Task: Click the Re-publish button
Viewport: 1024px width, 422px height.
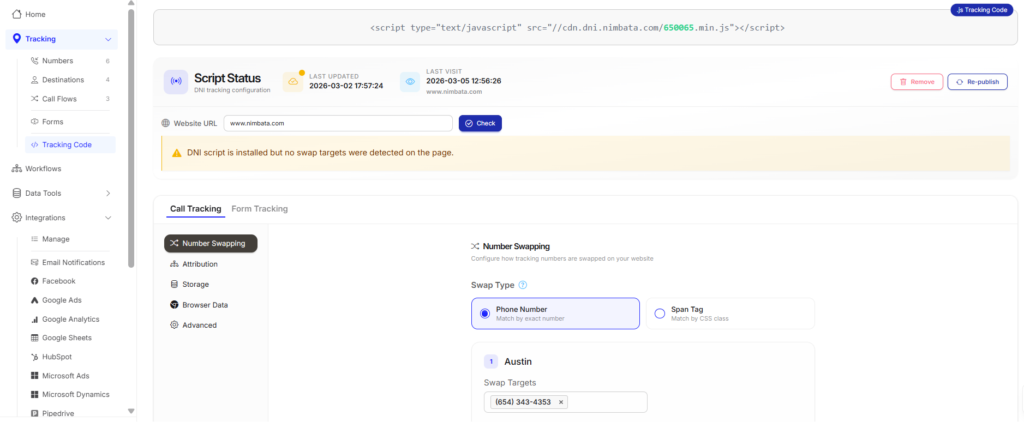Action: [977, 82]
